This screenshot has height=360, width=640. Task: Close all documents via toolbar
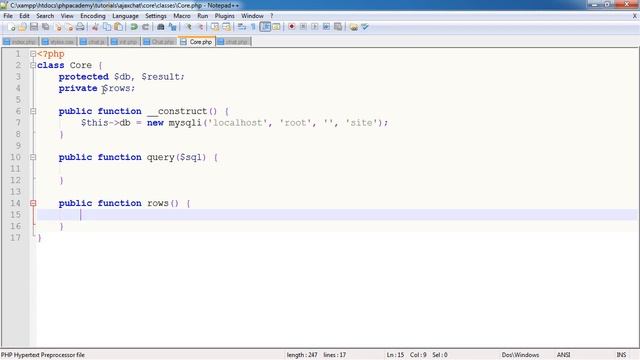(x=69, y=27)
